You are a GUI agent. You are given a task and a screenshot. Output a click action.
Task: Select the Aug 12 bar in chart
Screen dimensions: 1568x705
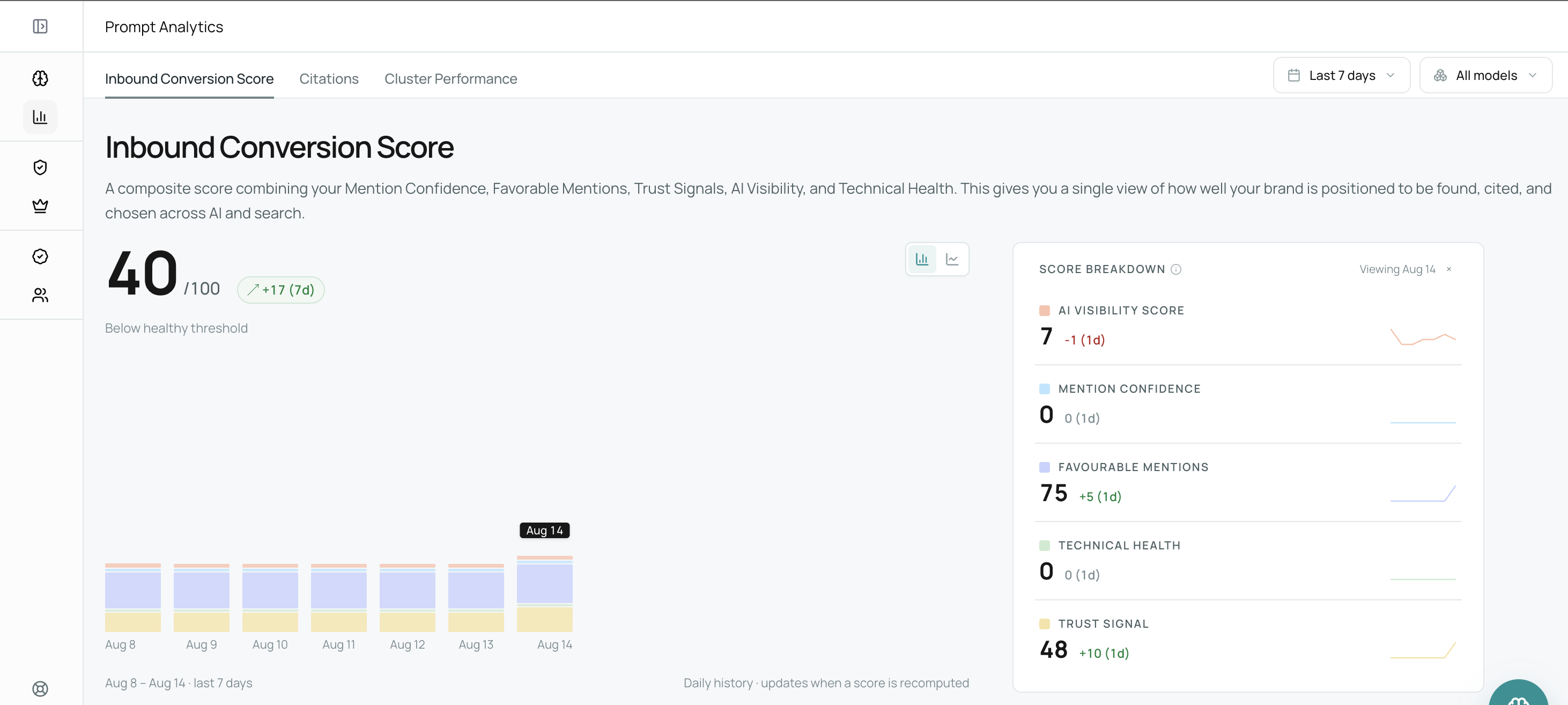[407, 597]
